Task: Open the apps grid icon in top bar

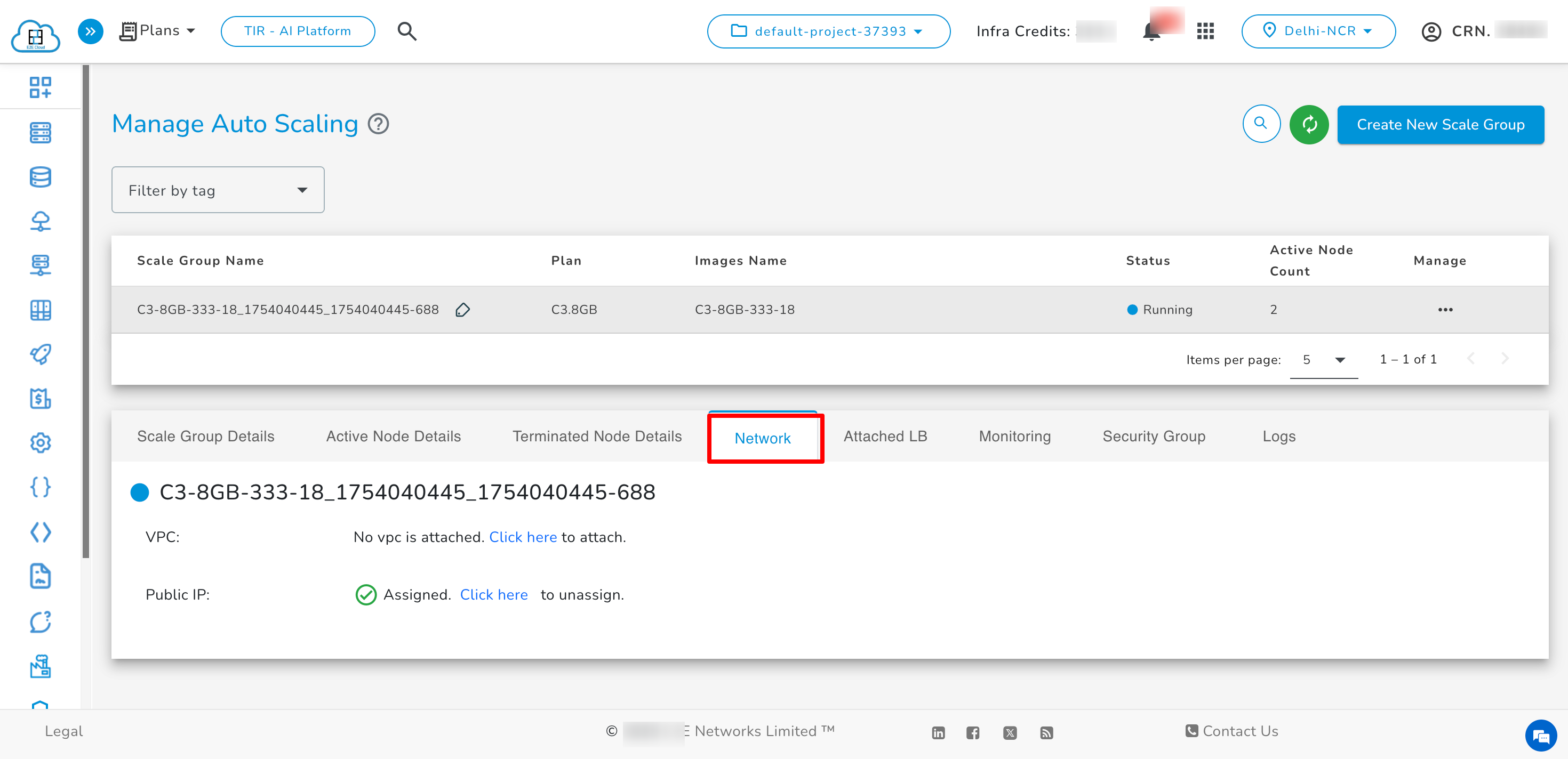Action: (x=1205, y=31)
